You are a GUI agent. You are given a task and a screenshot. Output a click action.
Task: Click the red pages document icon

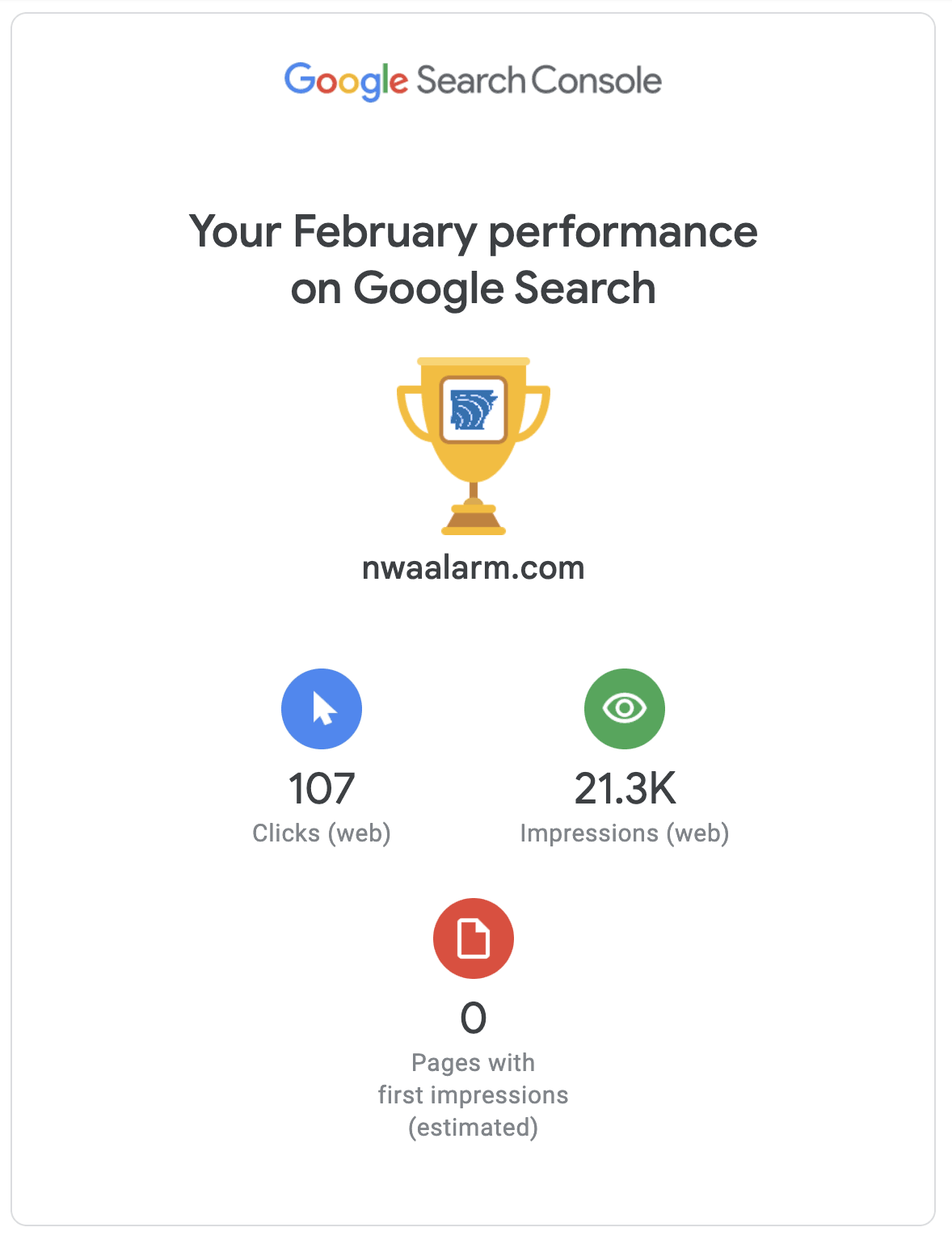[474, 938]
